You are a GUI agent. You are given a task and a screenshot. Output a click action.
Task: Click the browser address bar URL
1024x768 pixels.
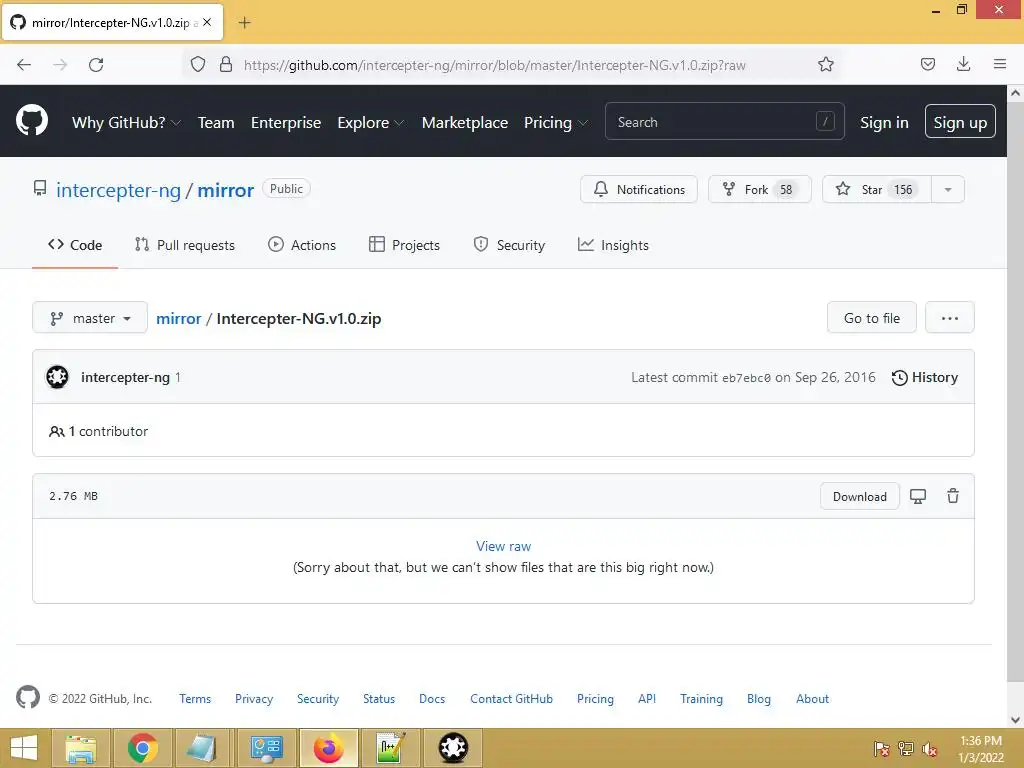[x=494, y=65]
